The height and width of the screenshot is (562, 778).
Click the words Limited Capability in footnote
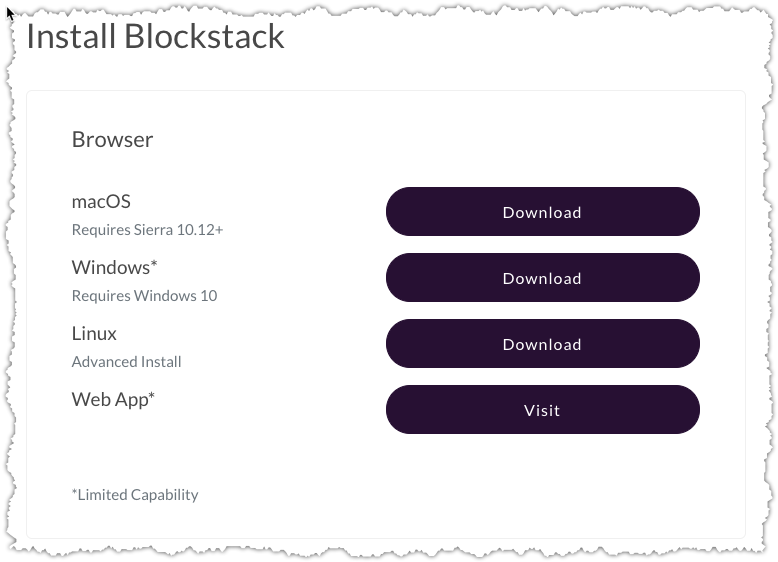138,494
